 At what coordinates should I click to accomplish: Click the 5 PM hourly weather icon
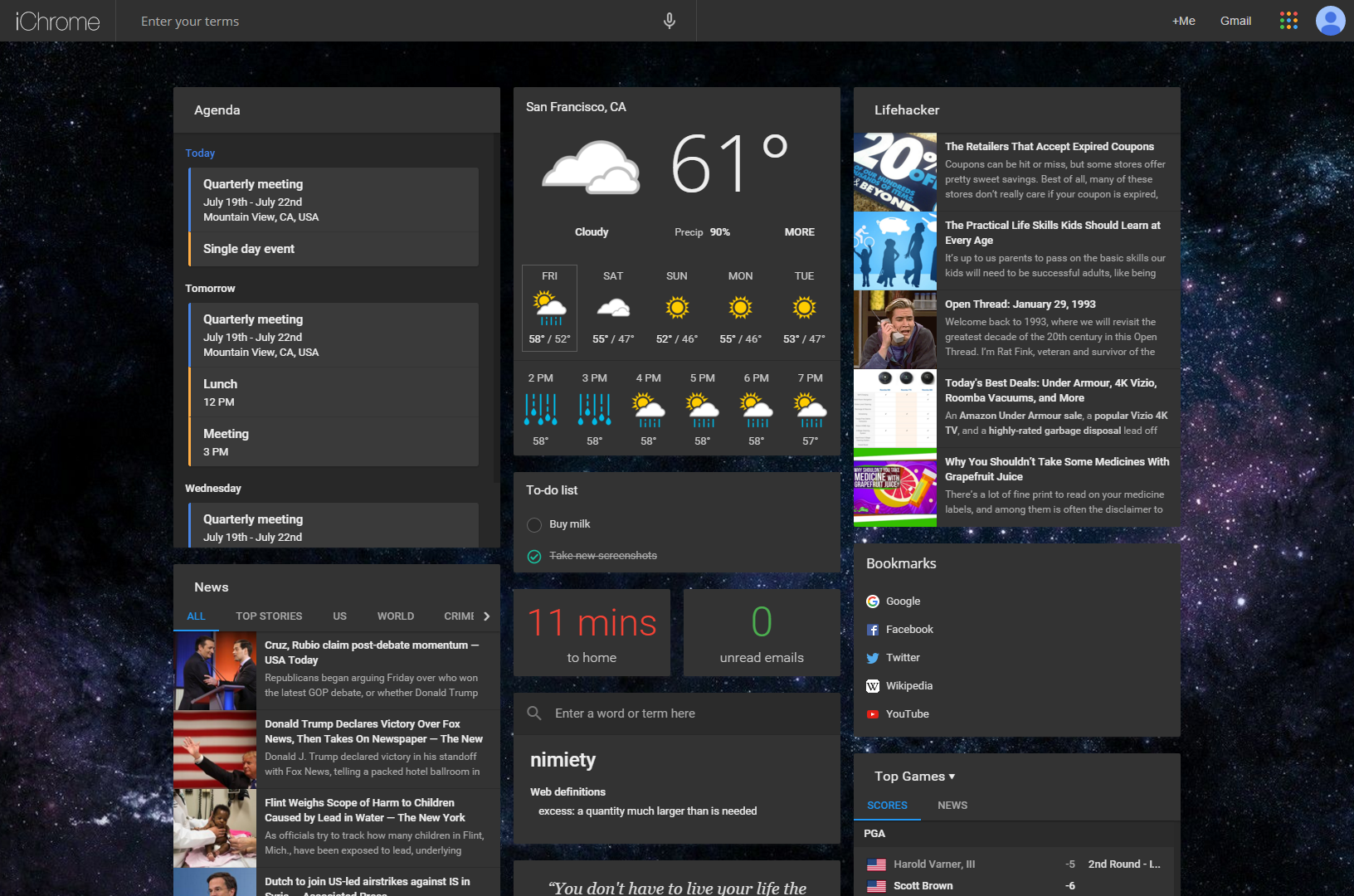[703, 410]
